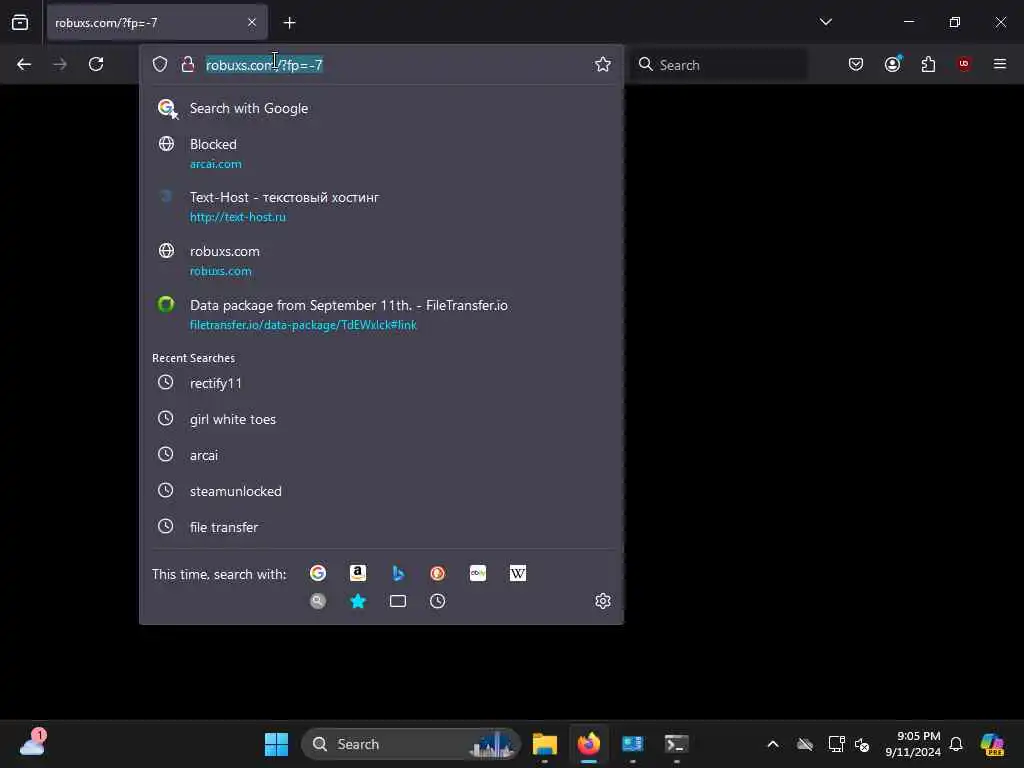Reload the current page
The image size is (1024, 768).
click(x=96, y=64)
